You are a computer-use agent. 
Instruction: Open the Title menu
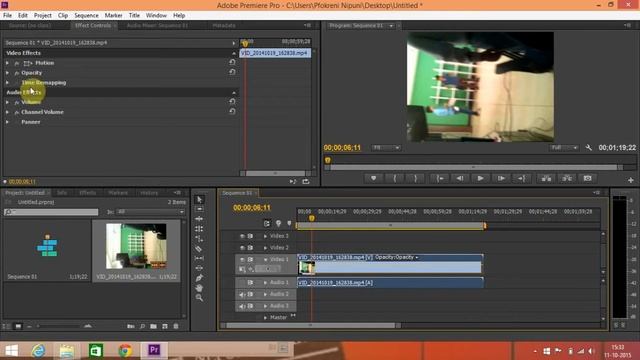pyautogui.click(x=134, y=15)
